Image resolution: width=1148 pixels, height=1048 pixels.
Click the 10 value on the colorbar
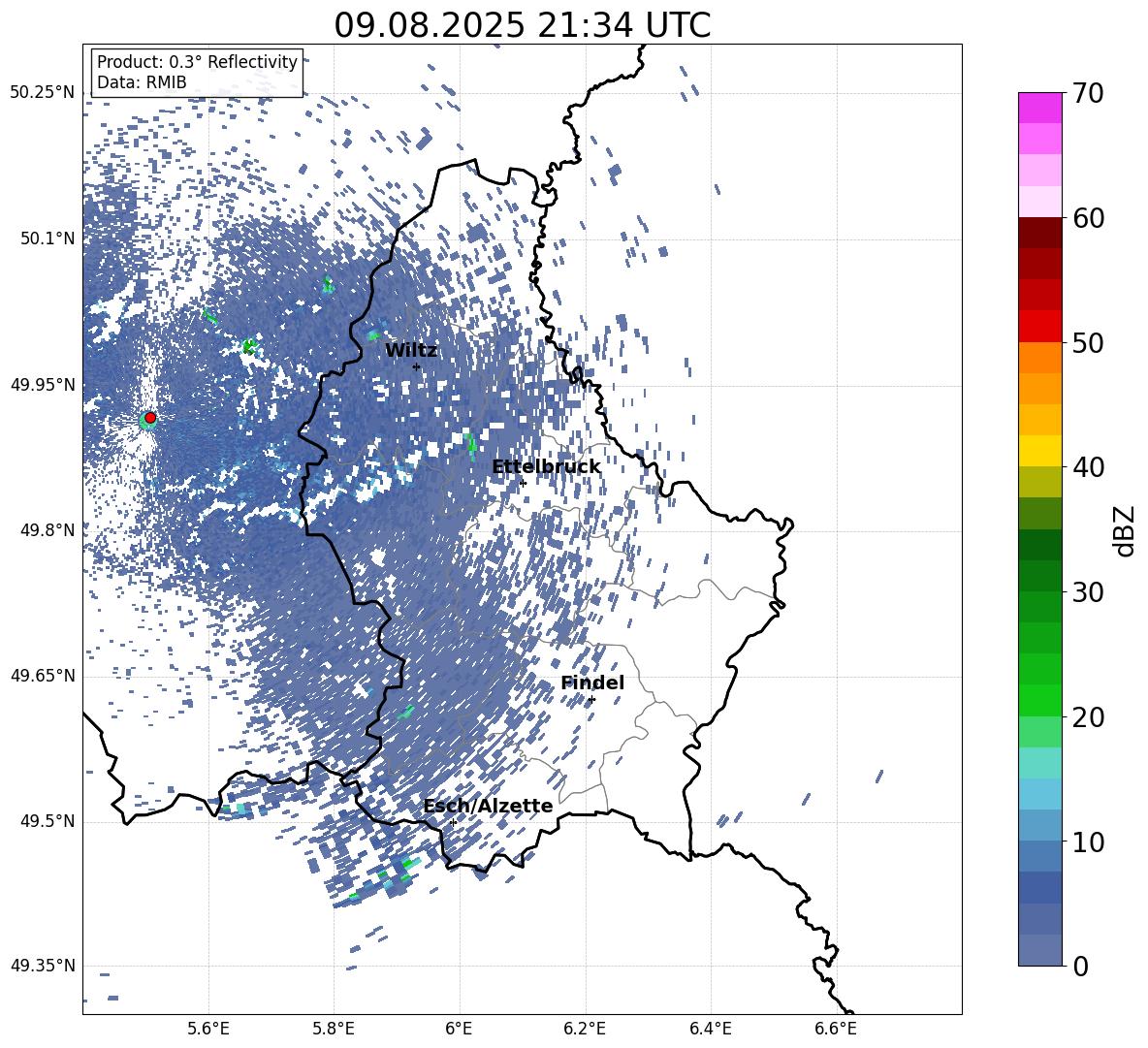coord(1089,842)
